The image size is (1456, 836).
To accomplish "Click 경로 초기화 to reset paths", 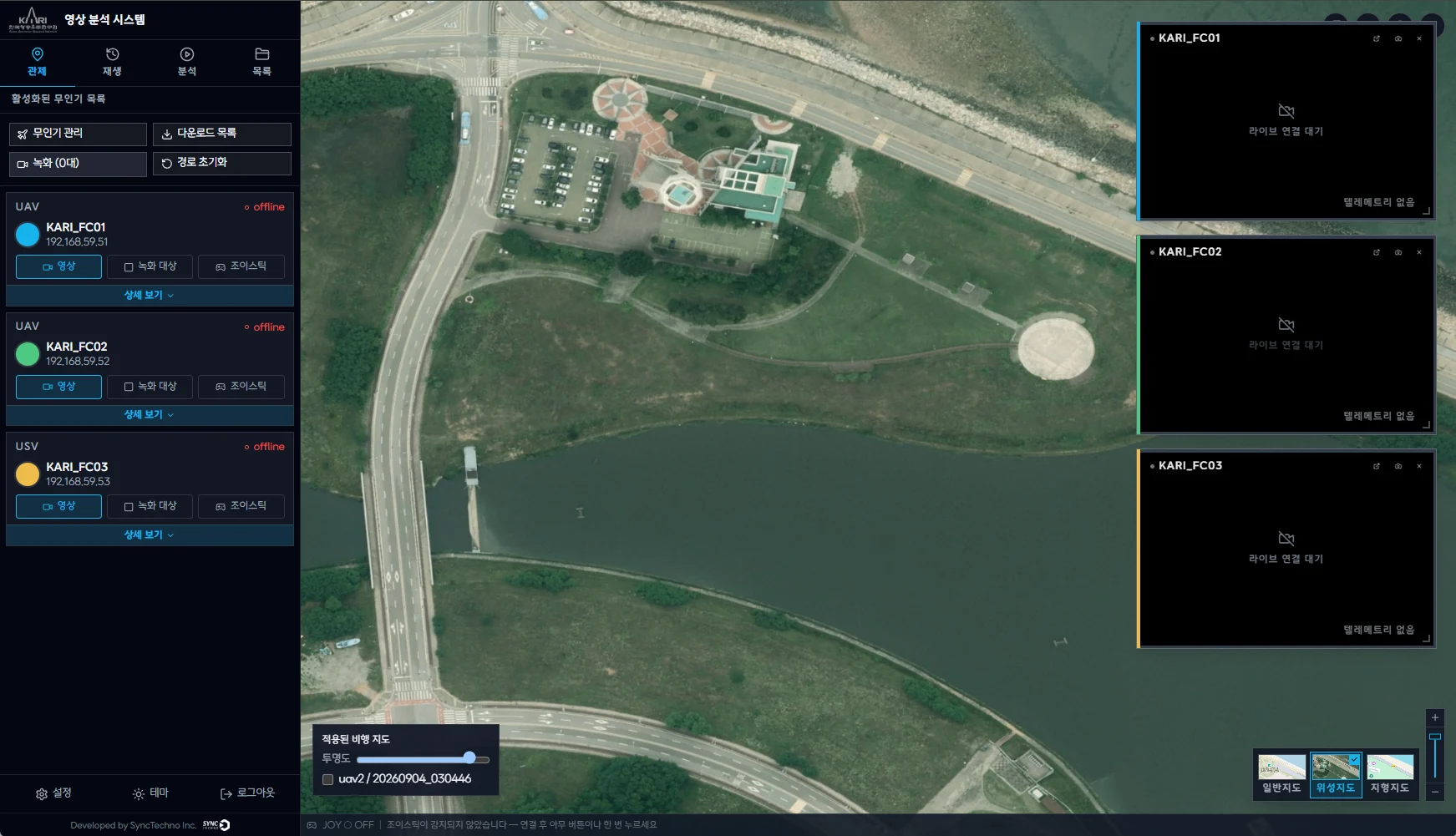I will coord(222,164).
